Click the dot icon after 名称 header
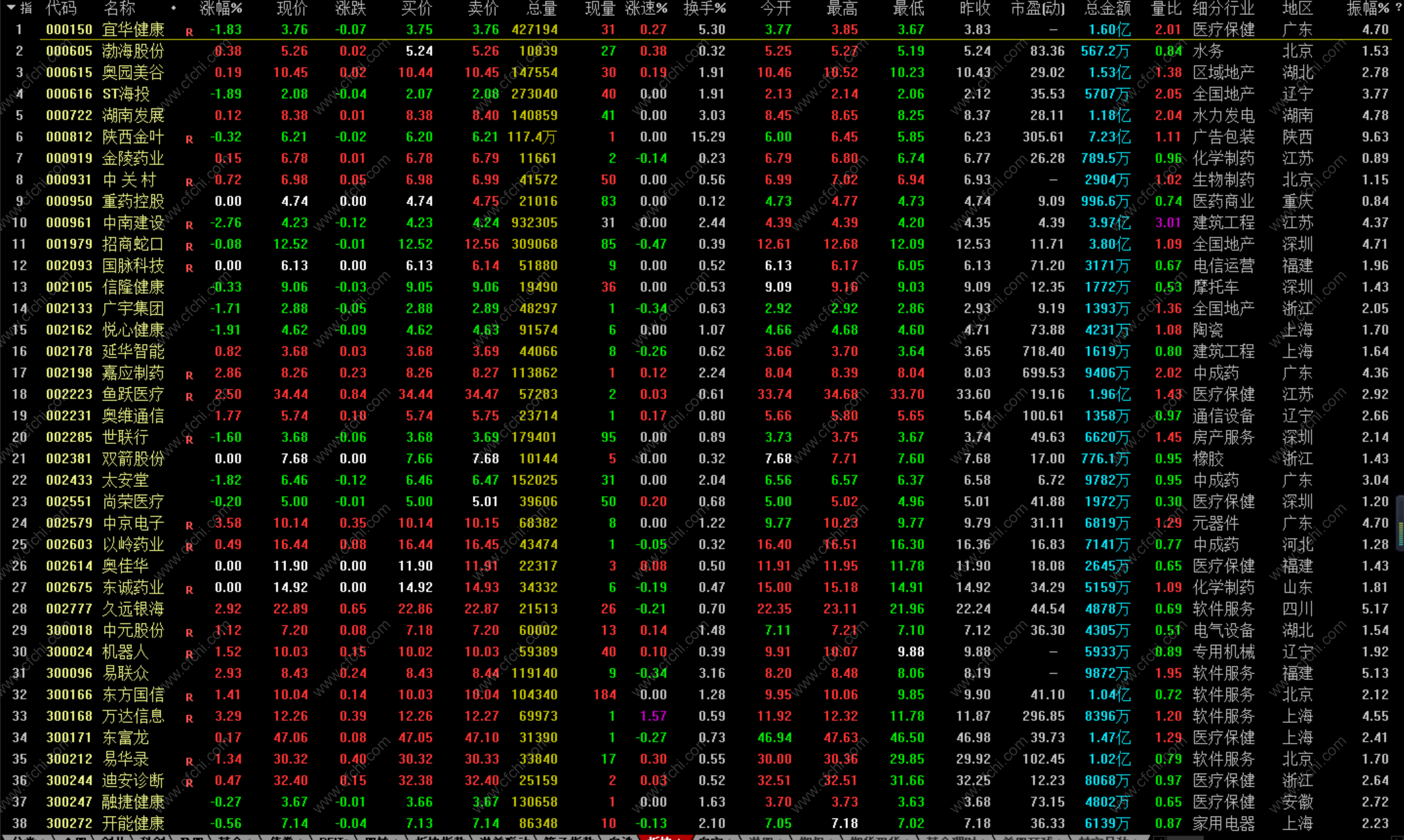This screenshot has height=840, width=1404. 174,8
